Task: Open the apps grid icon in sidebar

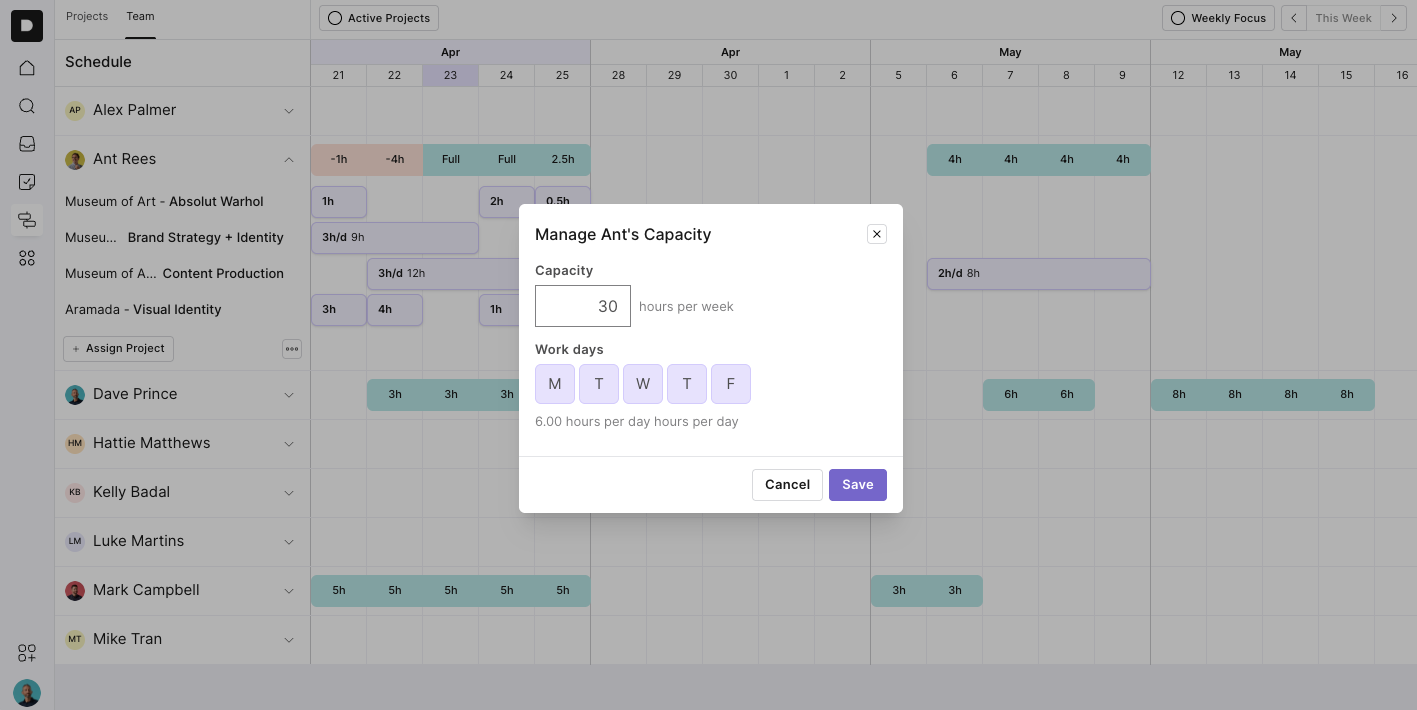Action: pos(27,258)
